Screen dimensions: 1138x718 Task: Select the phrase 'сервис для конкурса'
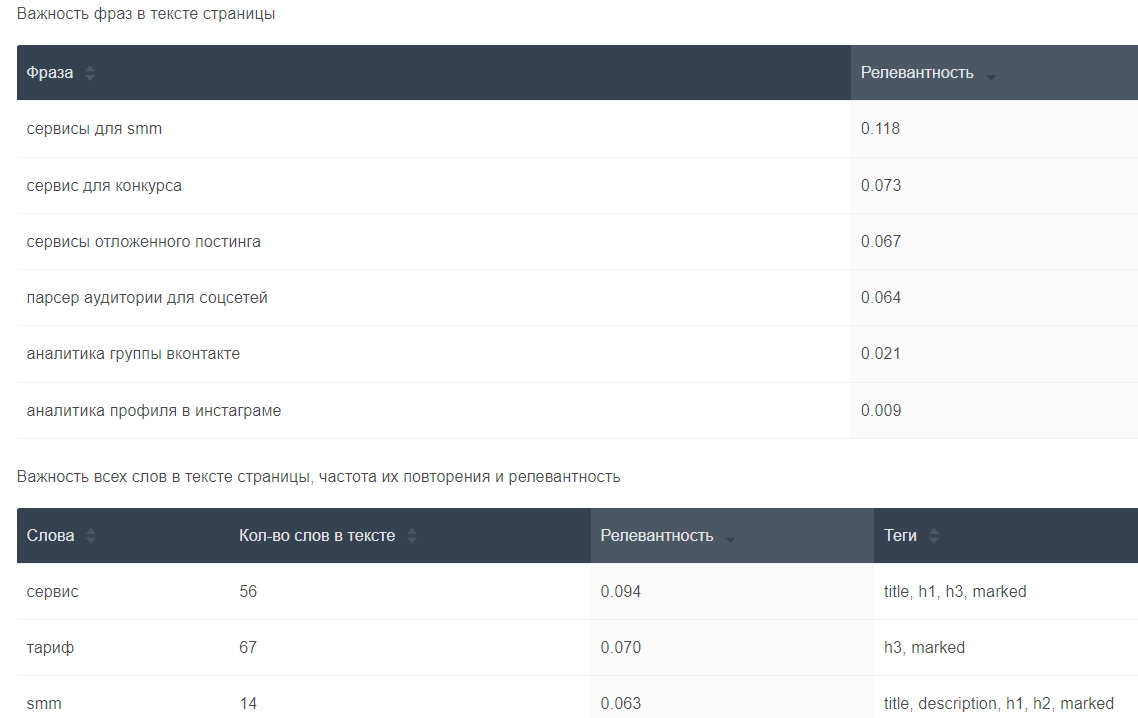pos(104,186)
